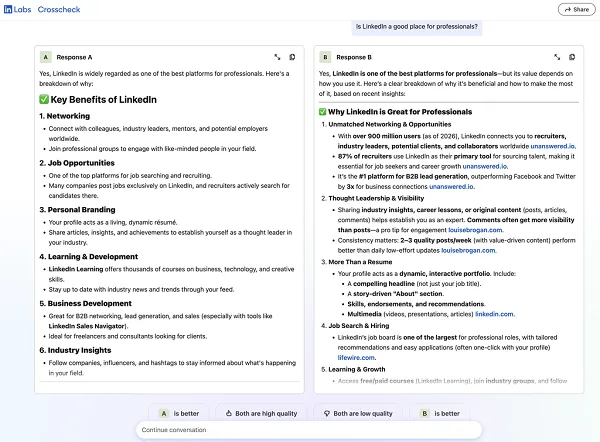600x442 pixels.
Task: Vote Both are high quality
Action: (x=261, y=413)
